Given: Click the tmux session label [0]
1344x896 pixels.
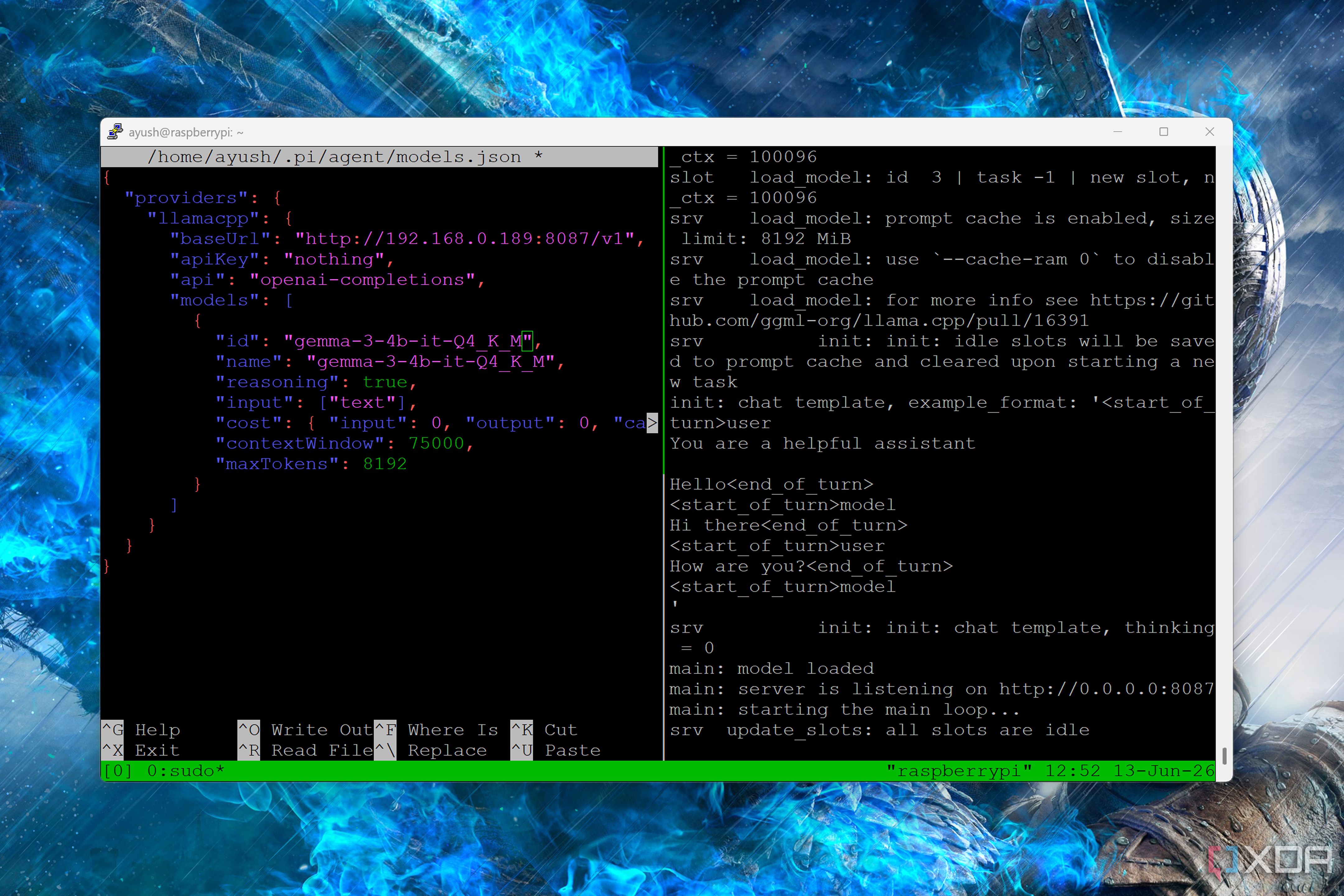Looking at the screenshot, I should (x=118, y=771).
